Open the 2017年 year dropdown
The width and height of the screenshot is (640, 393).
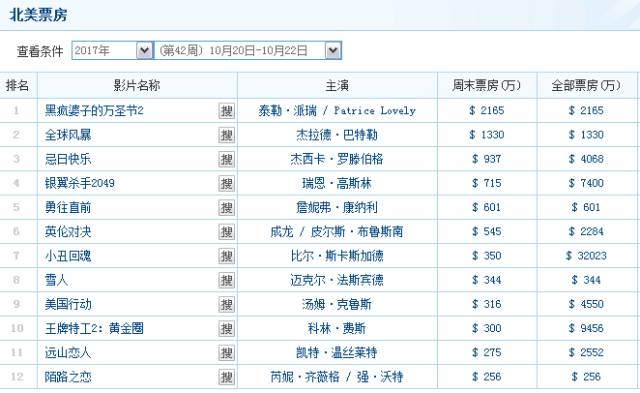tap(112, 51)
